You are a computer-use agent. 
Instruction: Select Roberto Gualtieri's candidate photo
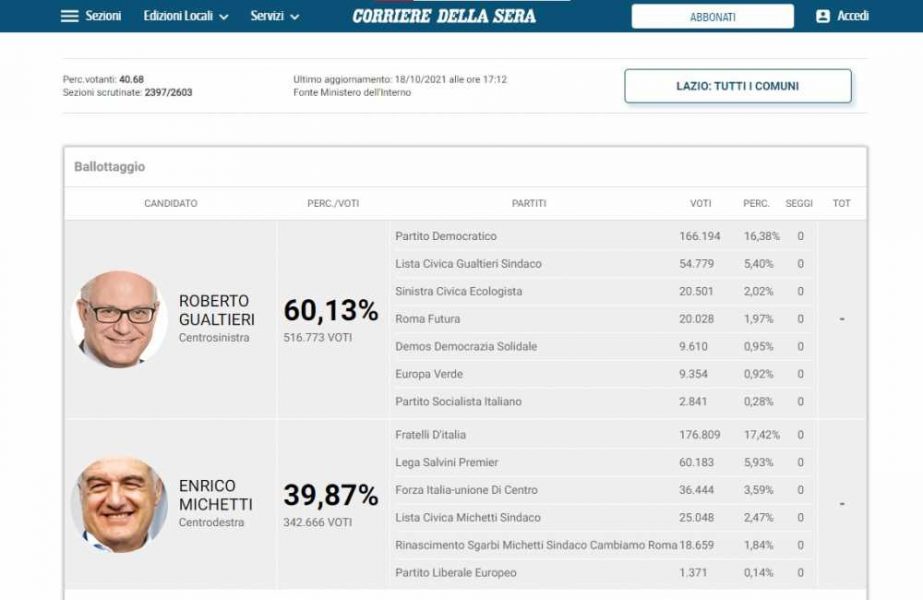118,313
